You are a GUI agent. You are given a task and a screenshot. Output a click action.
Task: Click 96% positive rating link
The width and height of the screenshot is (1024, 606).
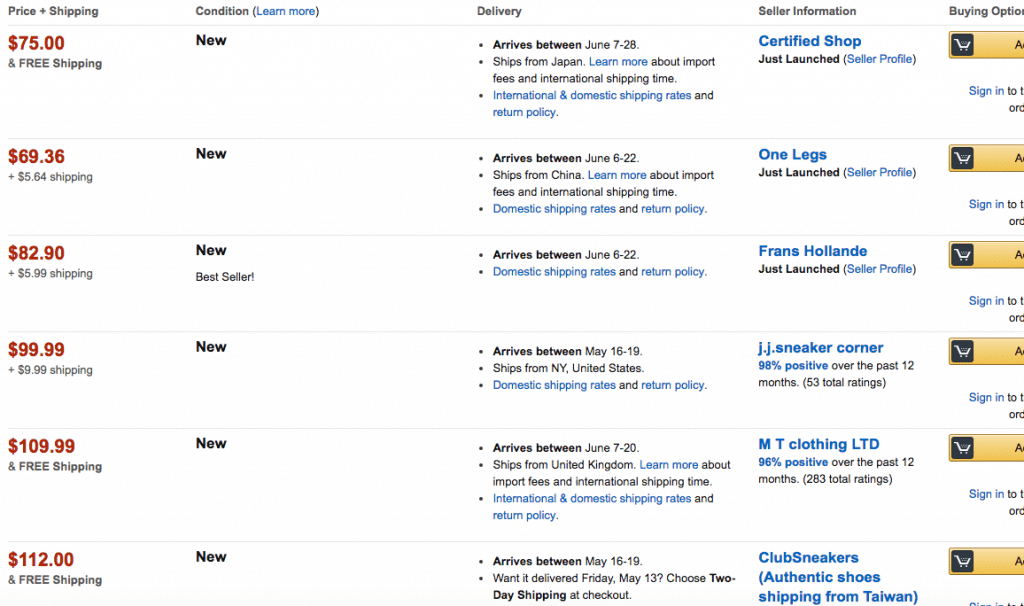click(793, 462)
